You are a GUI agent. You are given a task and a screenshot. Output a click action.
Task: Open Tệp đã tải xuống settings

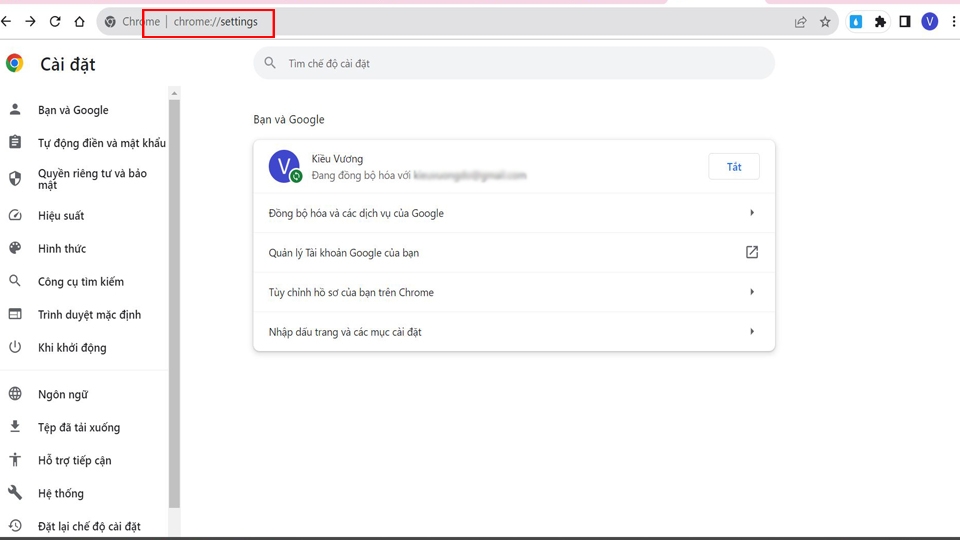click(x=79, y=427)
